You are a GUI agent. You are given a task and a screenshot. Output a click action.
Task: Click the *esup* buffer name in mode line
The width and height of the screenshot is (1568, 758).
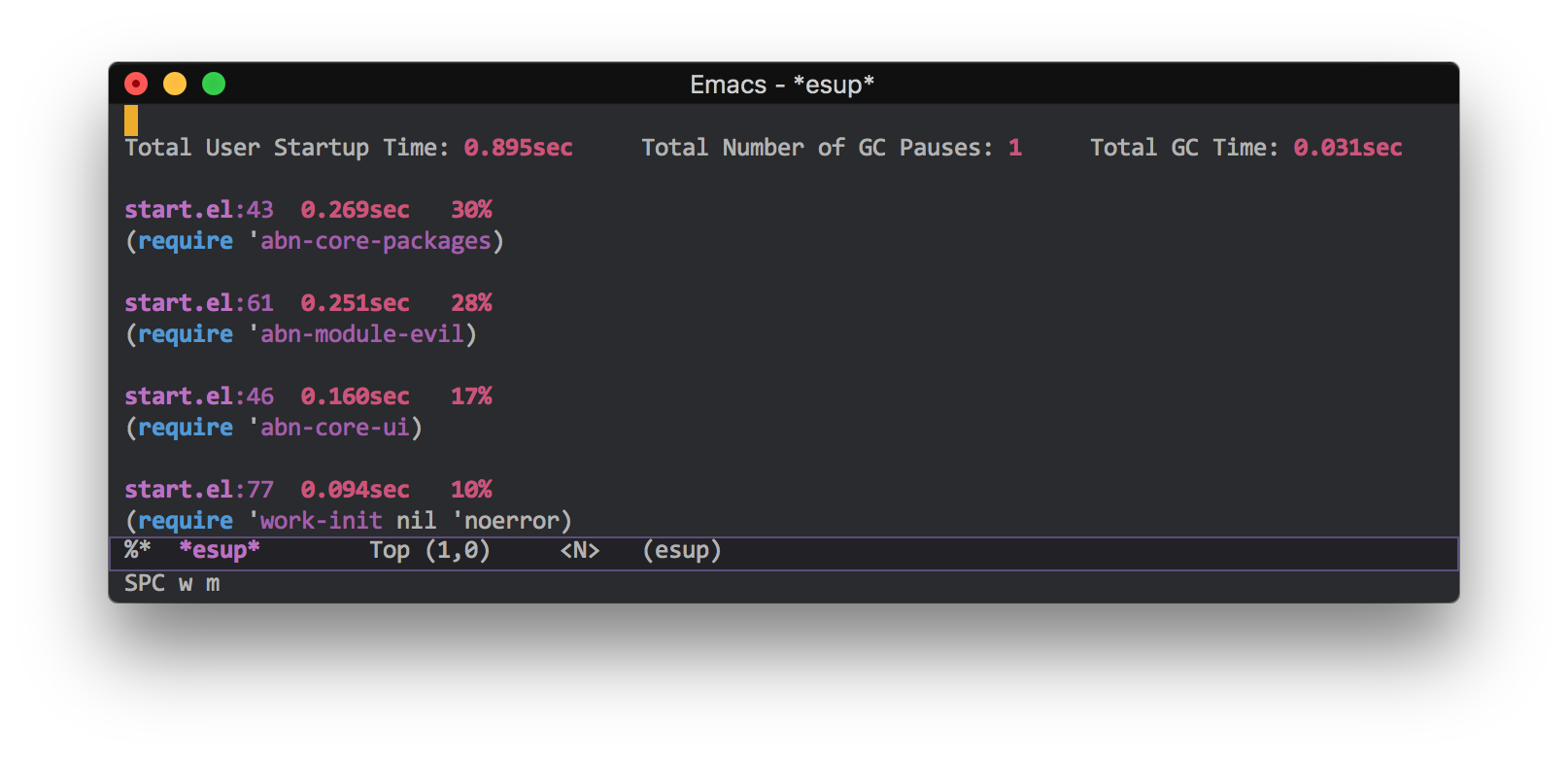point(220,550)
